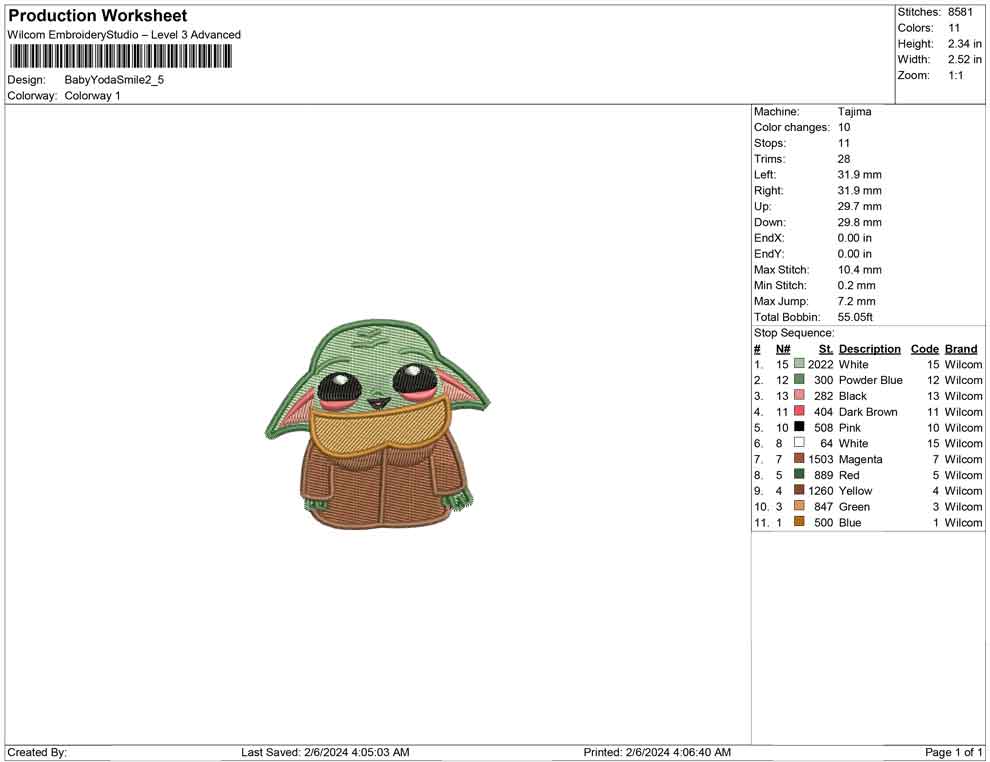Screen dimensions: 990x762
Task: Click the Total Bobbin value '55.05ft'
Action: (x=856, y=317)
